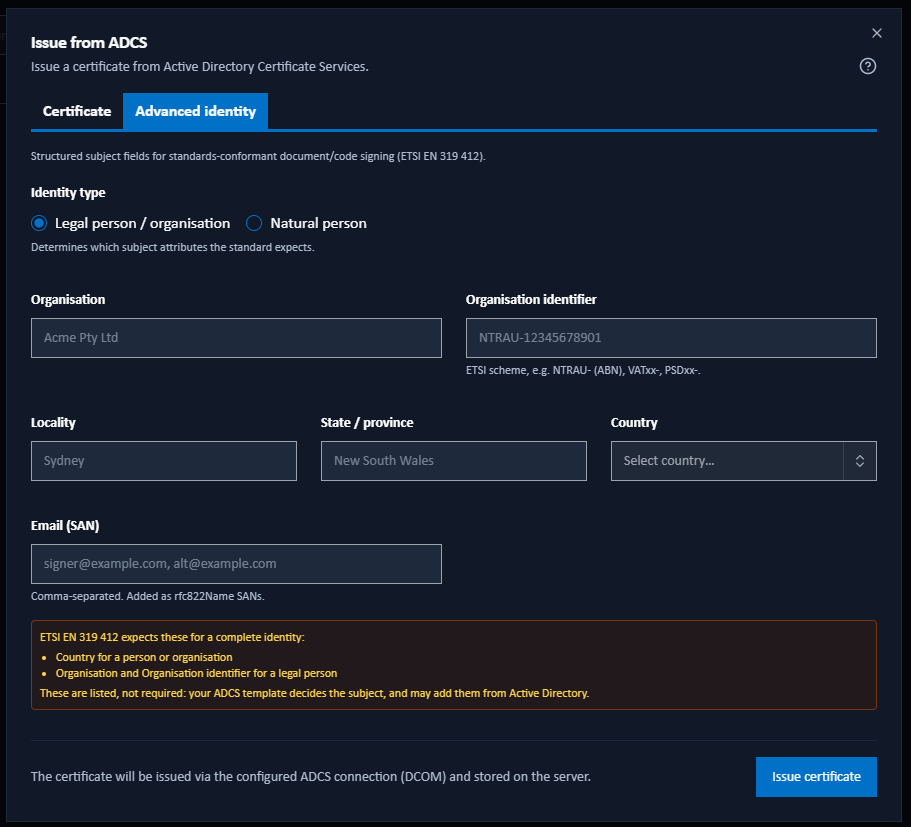Open the Select country dropdown
The image size is (911, 827).
click(x=744, y=461)
